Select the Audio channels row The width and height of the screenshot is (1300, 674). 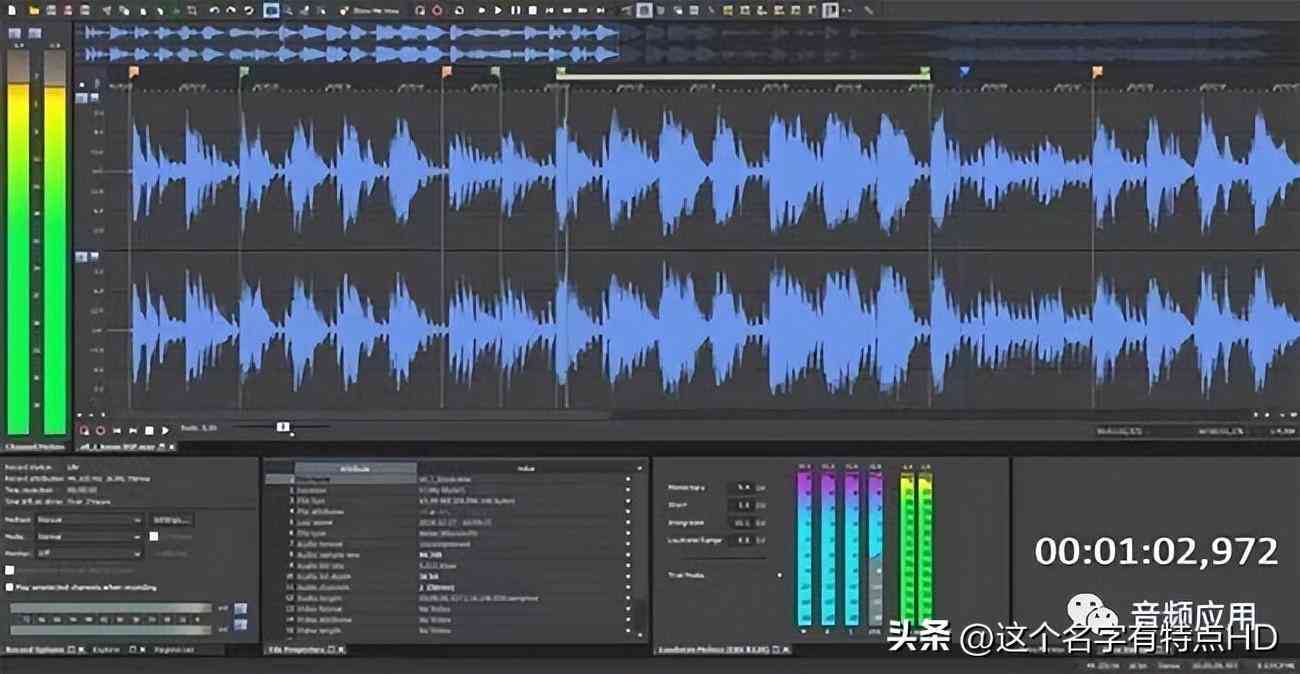tap(452, 587)
